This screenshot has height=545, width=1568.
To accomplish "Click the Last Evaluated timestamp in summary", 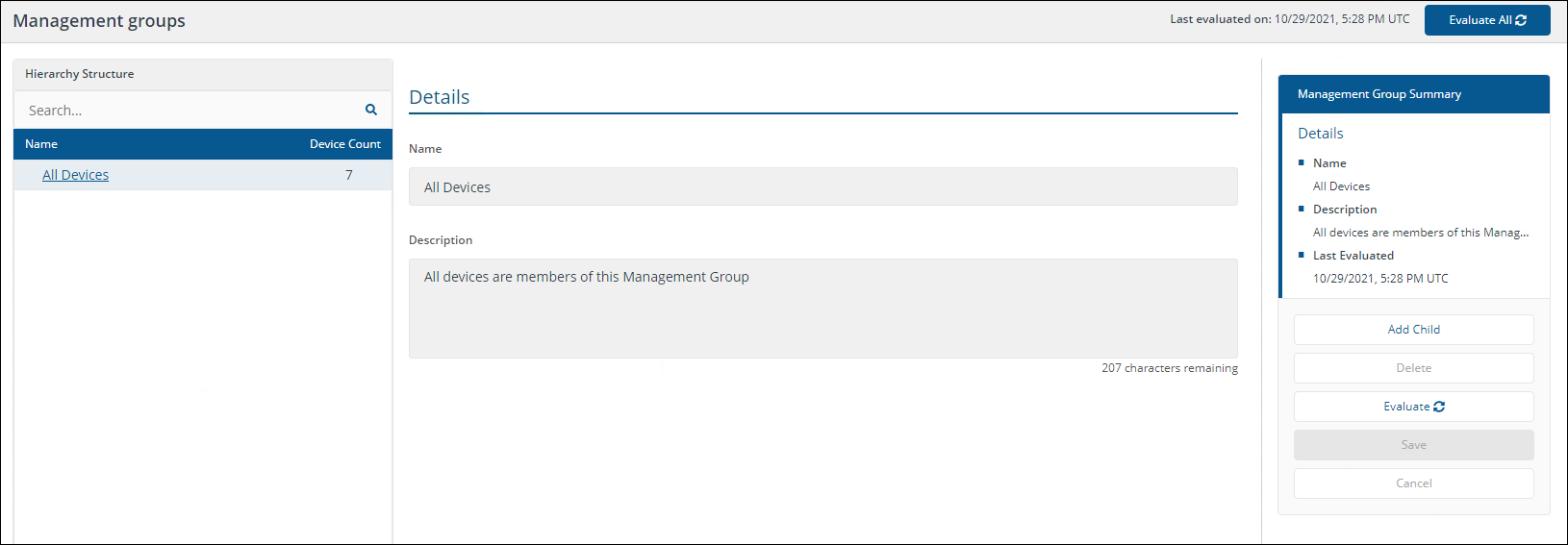I will 1379,279.
